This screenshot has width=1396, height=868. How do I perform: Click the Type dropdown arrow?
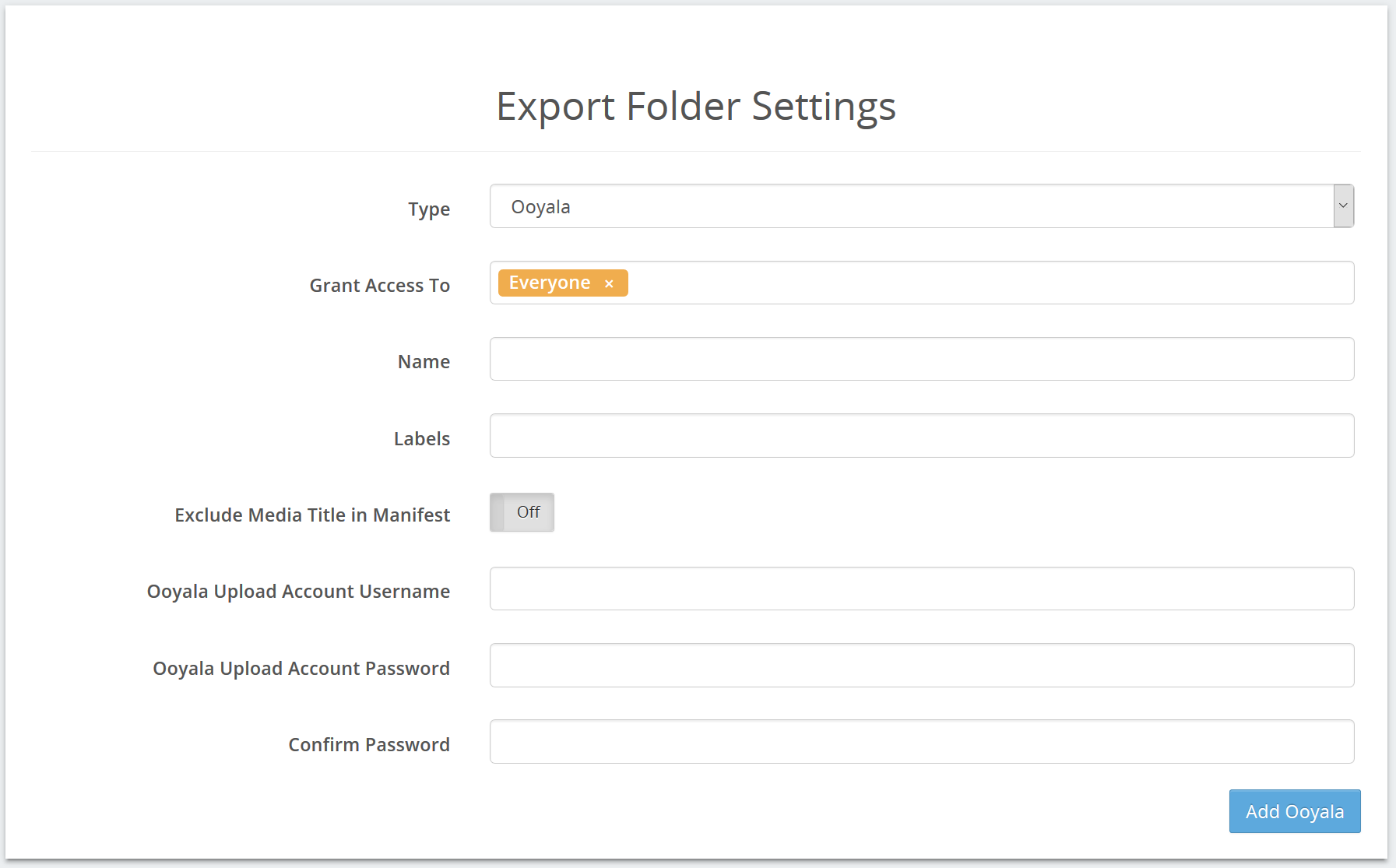point(1343,206)
